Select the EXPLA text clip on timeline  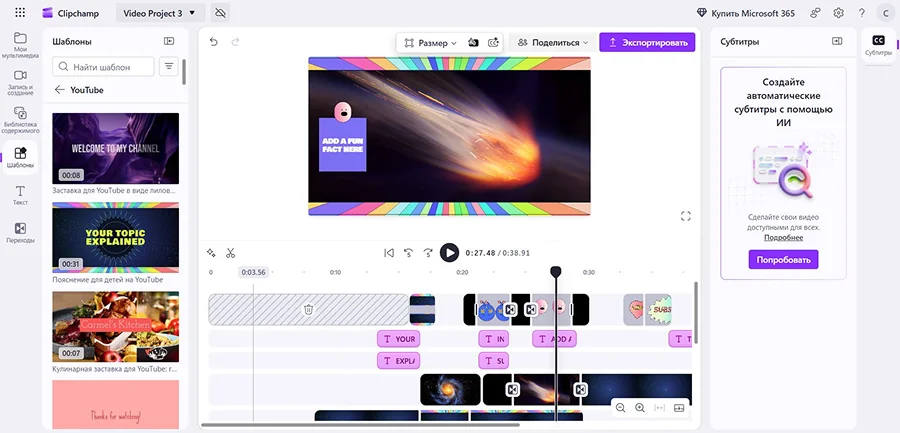(x=398, y=361)
